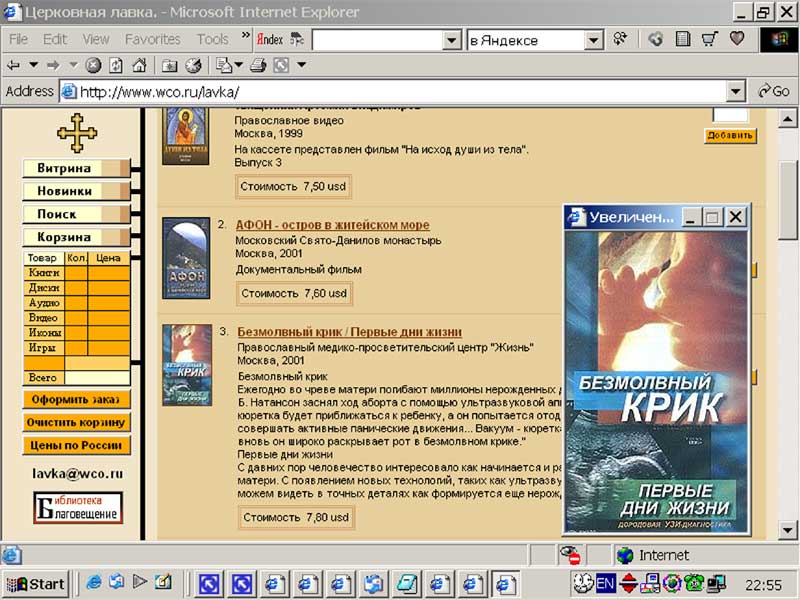Screen dimensions: 800x600
Task: Click the Show Desktop Quick Launch icon
Action: tap(163, 583)
